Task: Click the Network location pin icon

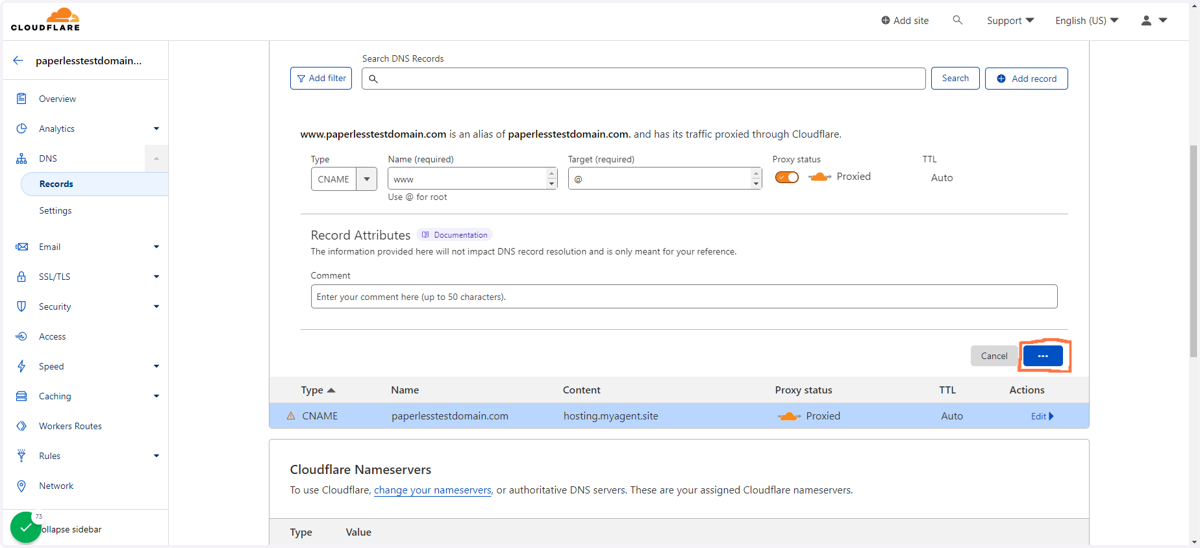Action: click(x=21, y=486)
